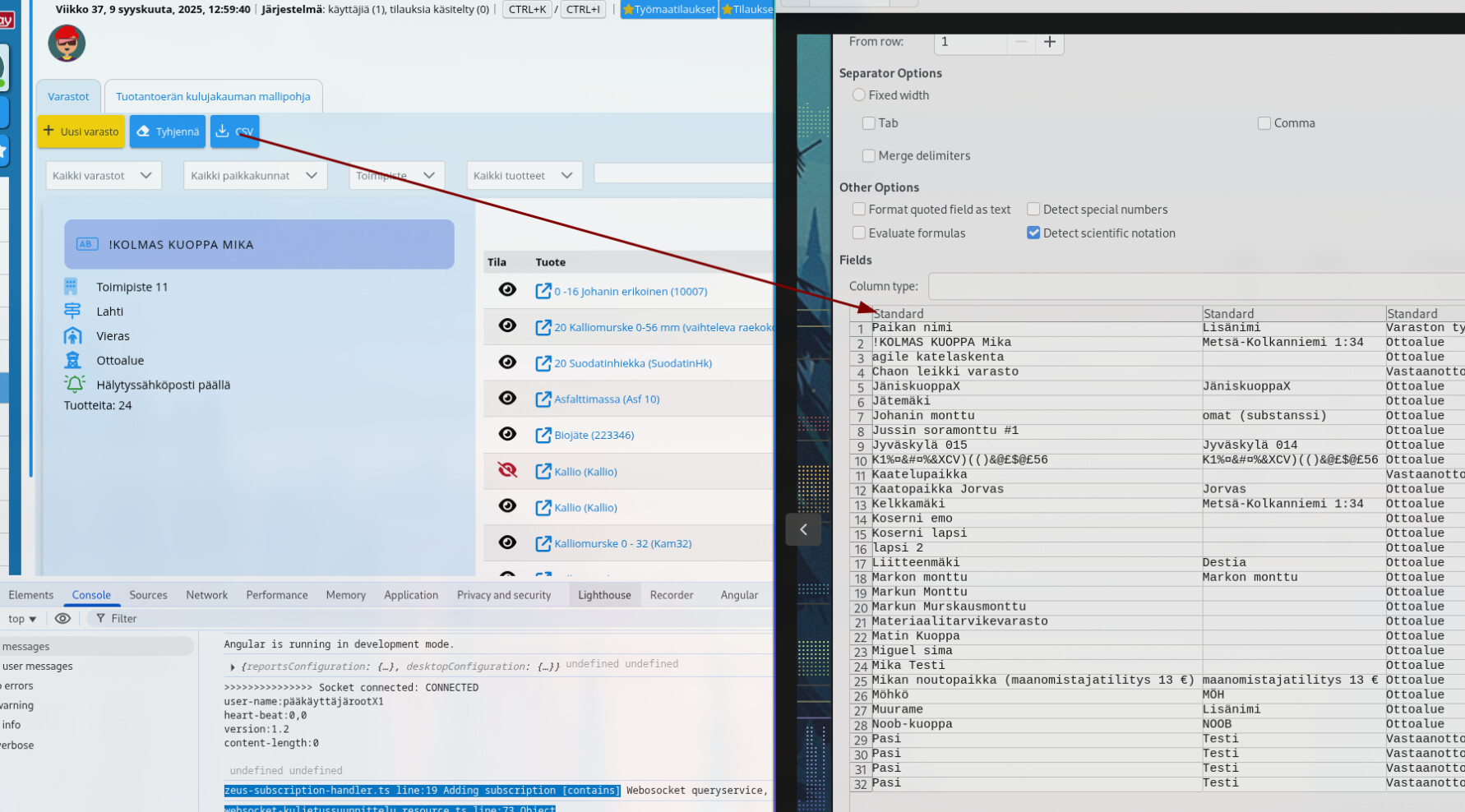Screen dimensions: 1465x812
Task: Click the console live expression eye icon
Action: [x=62, y=618]
